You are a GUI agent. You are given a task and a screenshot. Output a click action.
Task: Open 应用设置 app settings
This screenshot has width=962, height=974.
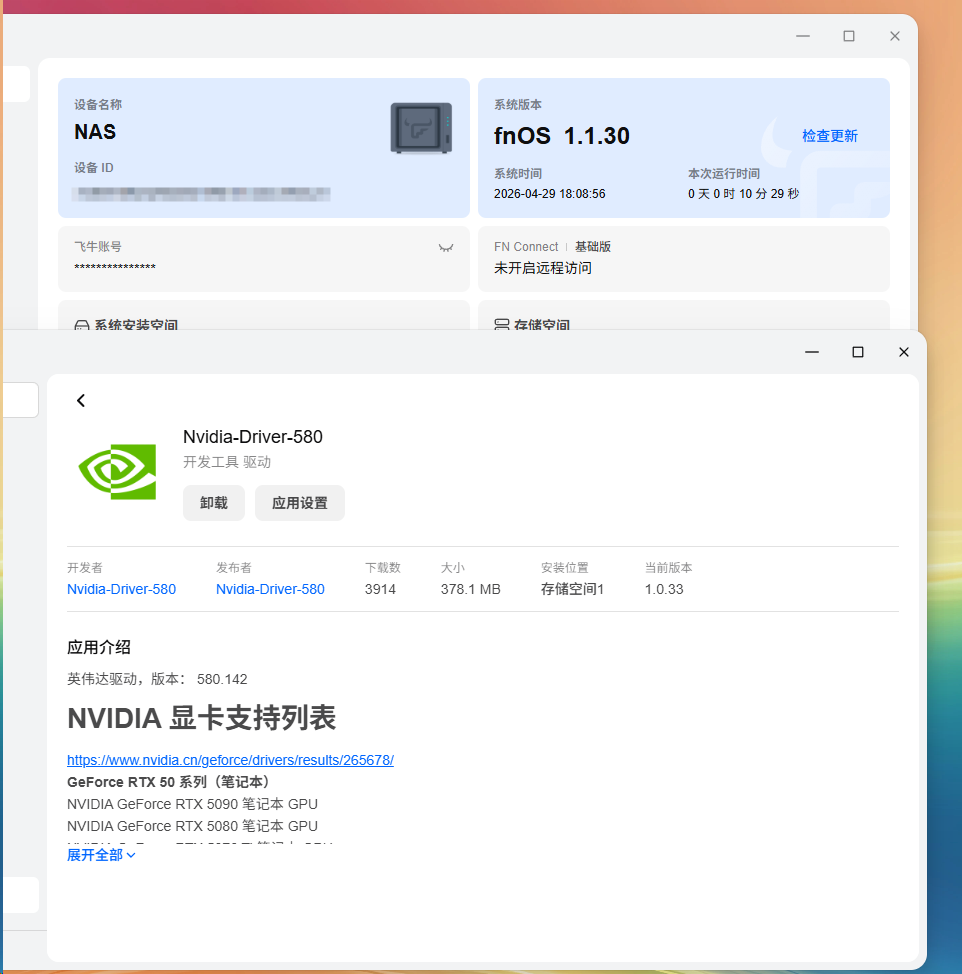point(299,503)
